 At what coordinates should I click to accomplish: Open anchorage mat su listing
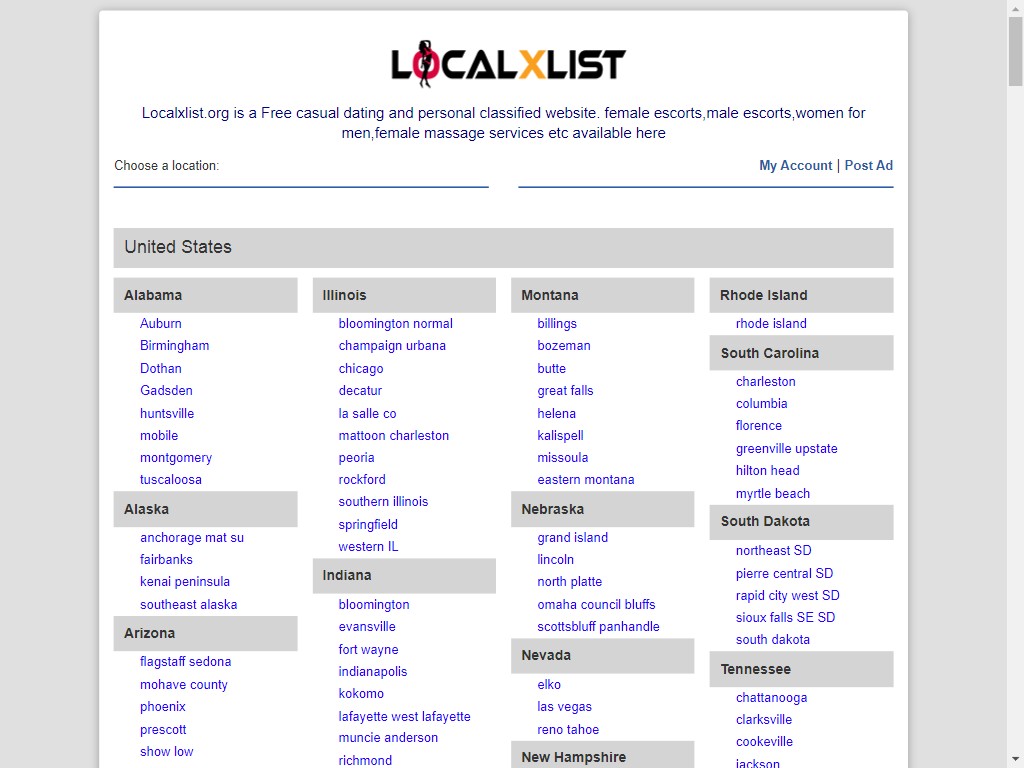(x=191, y=537)
